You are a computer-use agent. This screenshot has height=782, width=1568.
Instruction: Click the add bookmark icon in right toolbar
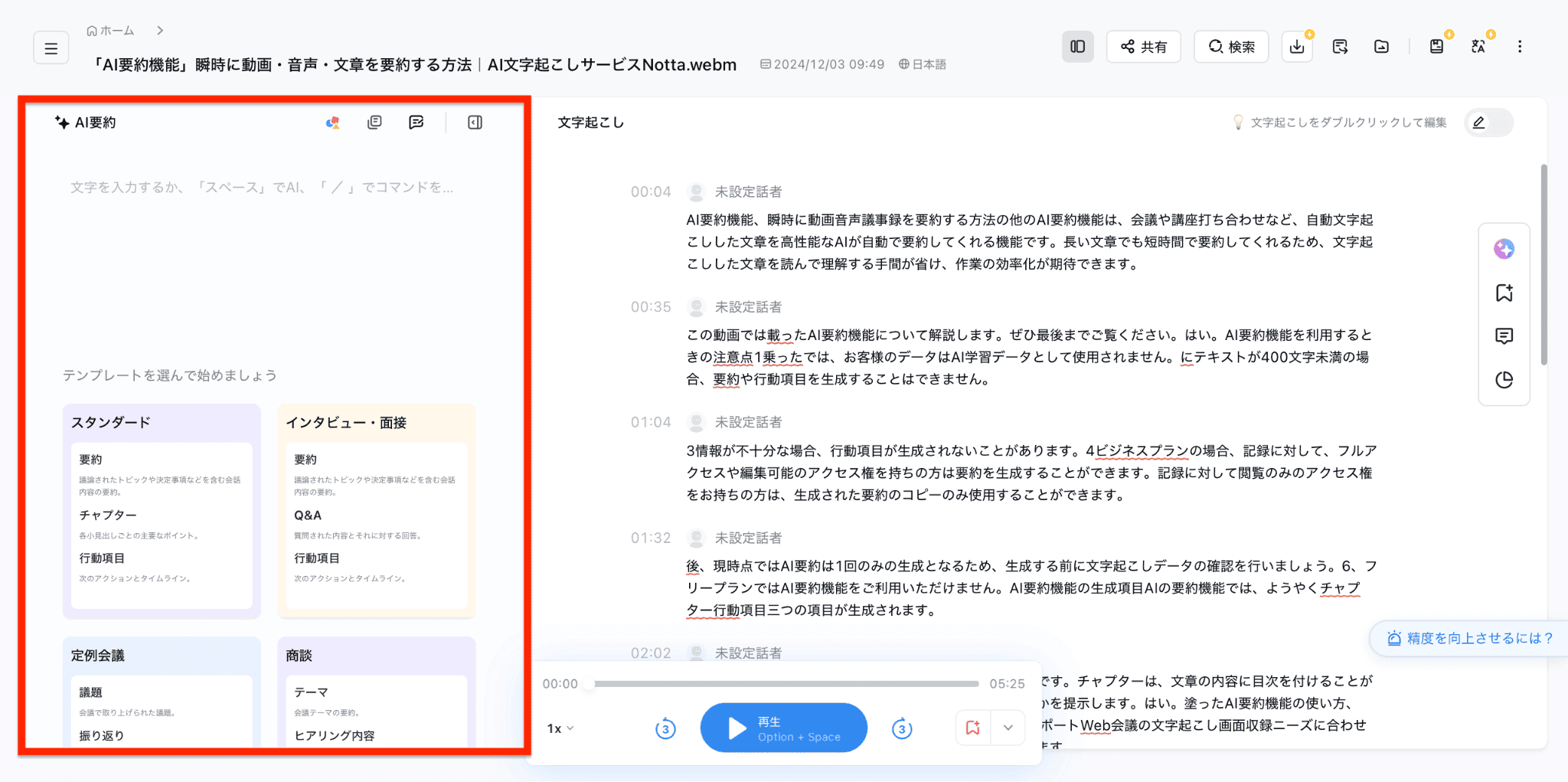1504,293
